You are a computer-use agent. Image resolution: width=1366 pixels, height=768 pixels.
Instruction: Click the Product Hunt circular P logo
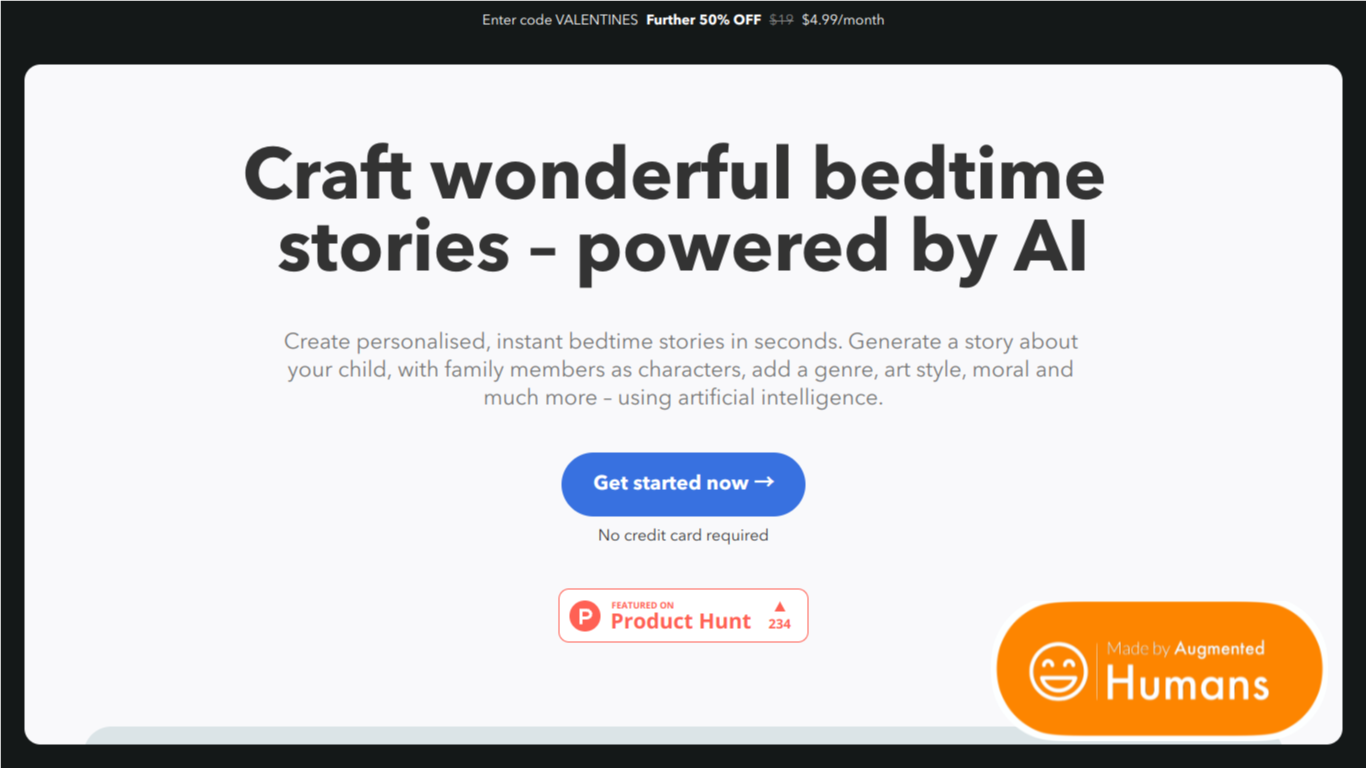585,615
